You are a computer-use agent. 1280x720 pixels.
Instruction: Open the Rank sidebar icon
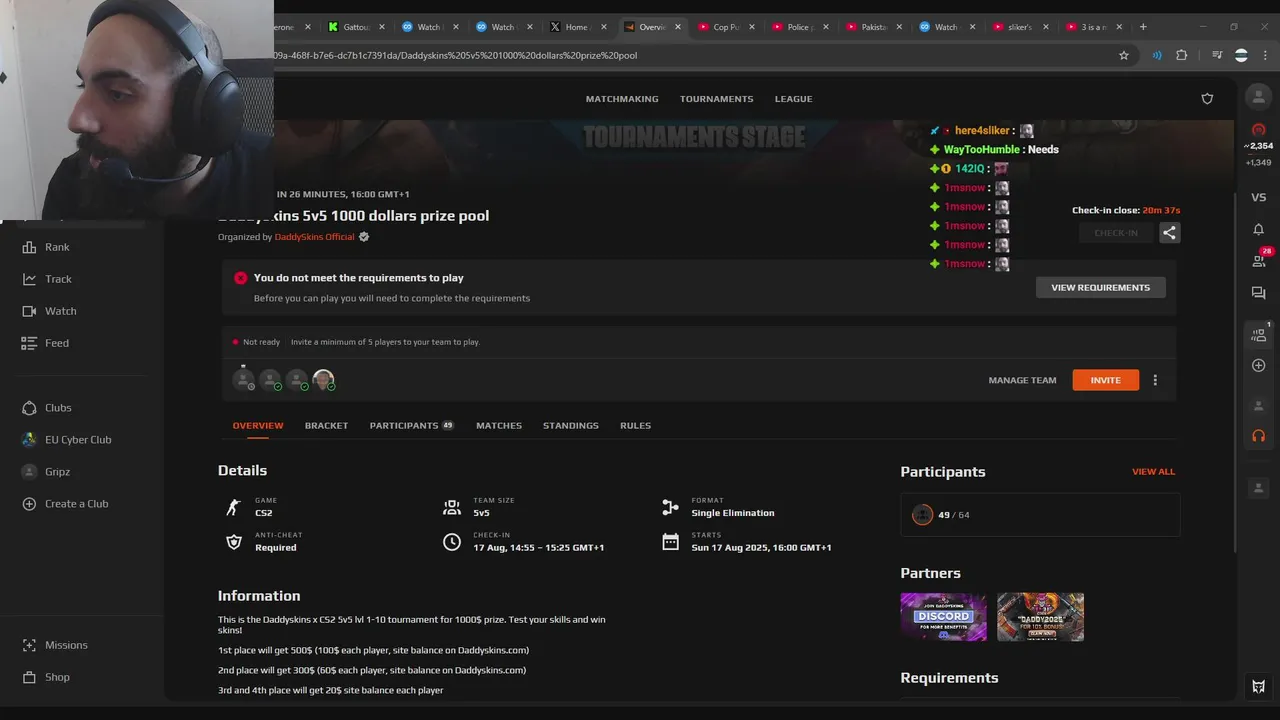point(29,247)
